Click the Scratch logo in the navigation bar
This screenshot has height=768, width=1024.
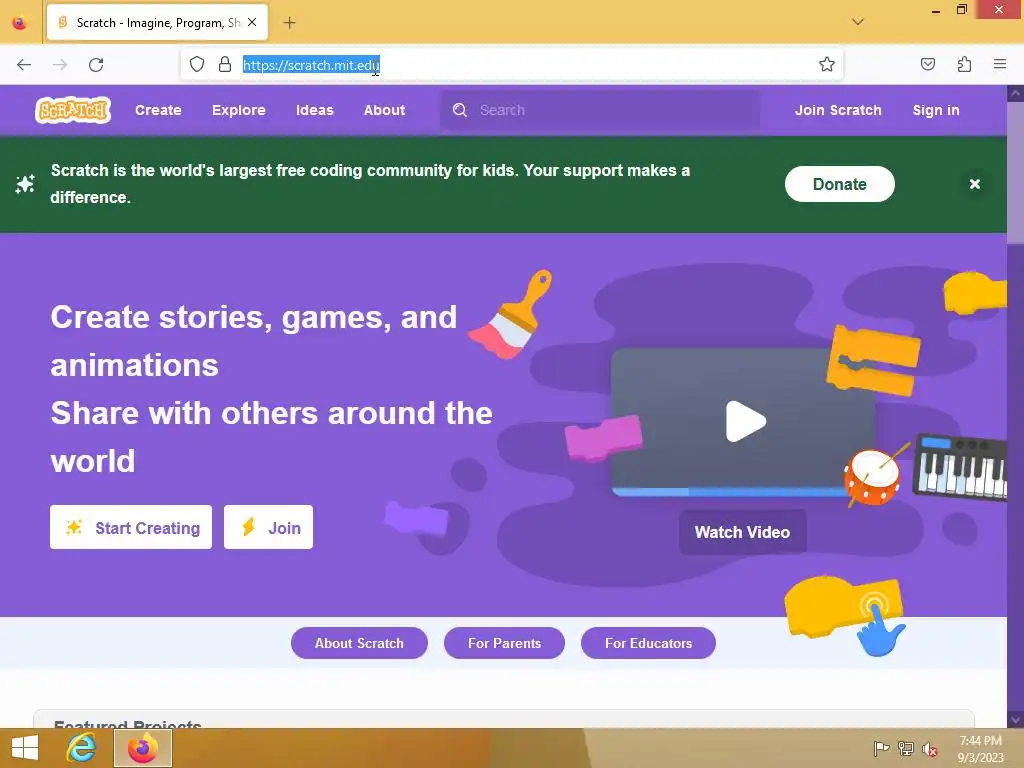click(x=73, y=110)
